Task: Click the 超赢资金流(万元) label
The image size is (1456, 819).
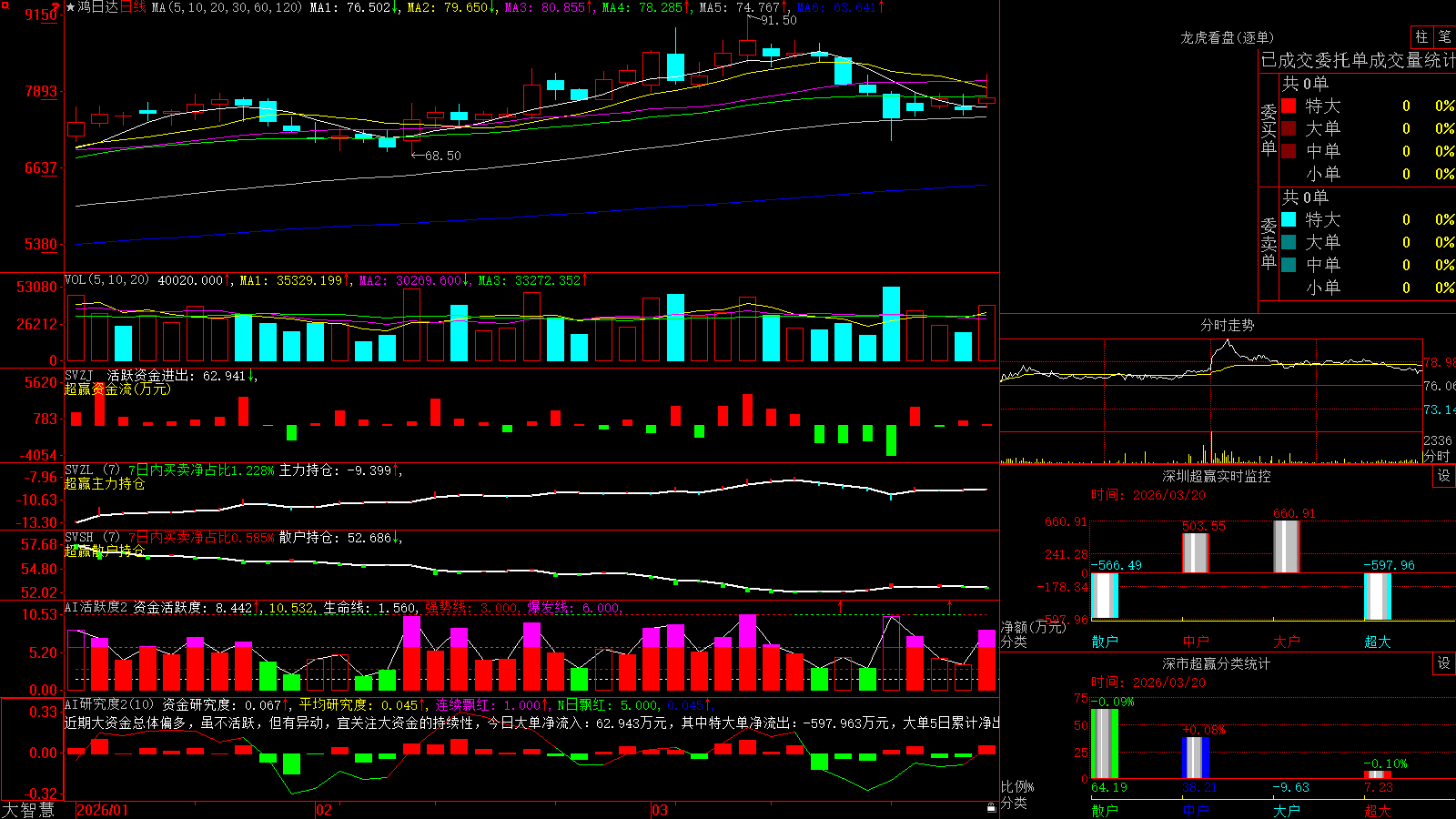Action: pos(117,389)
